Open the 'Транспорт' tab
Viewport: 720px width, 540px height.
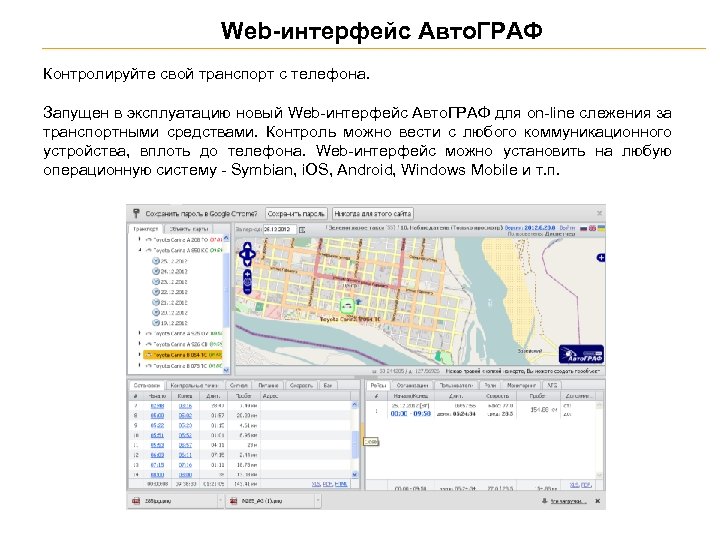(x=145, y=229)
